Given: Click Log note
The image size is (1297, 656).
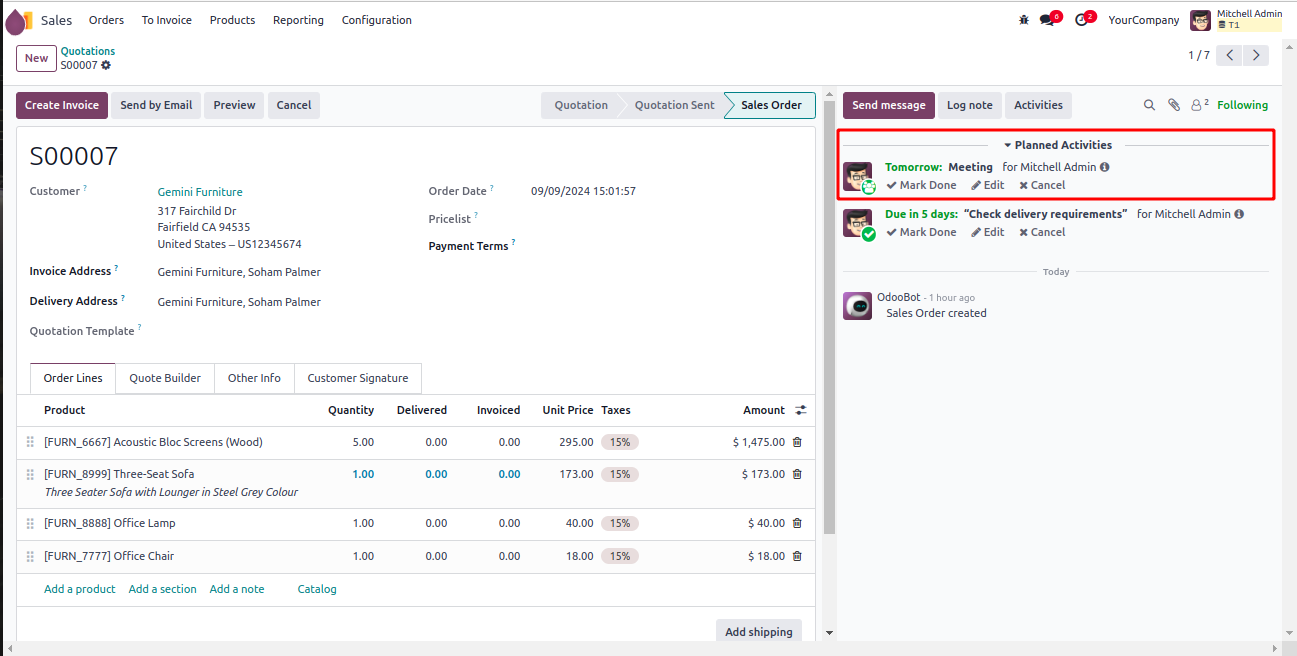Looking at the screenshot, I should click(970, 105).
